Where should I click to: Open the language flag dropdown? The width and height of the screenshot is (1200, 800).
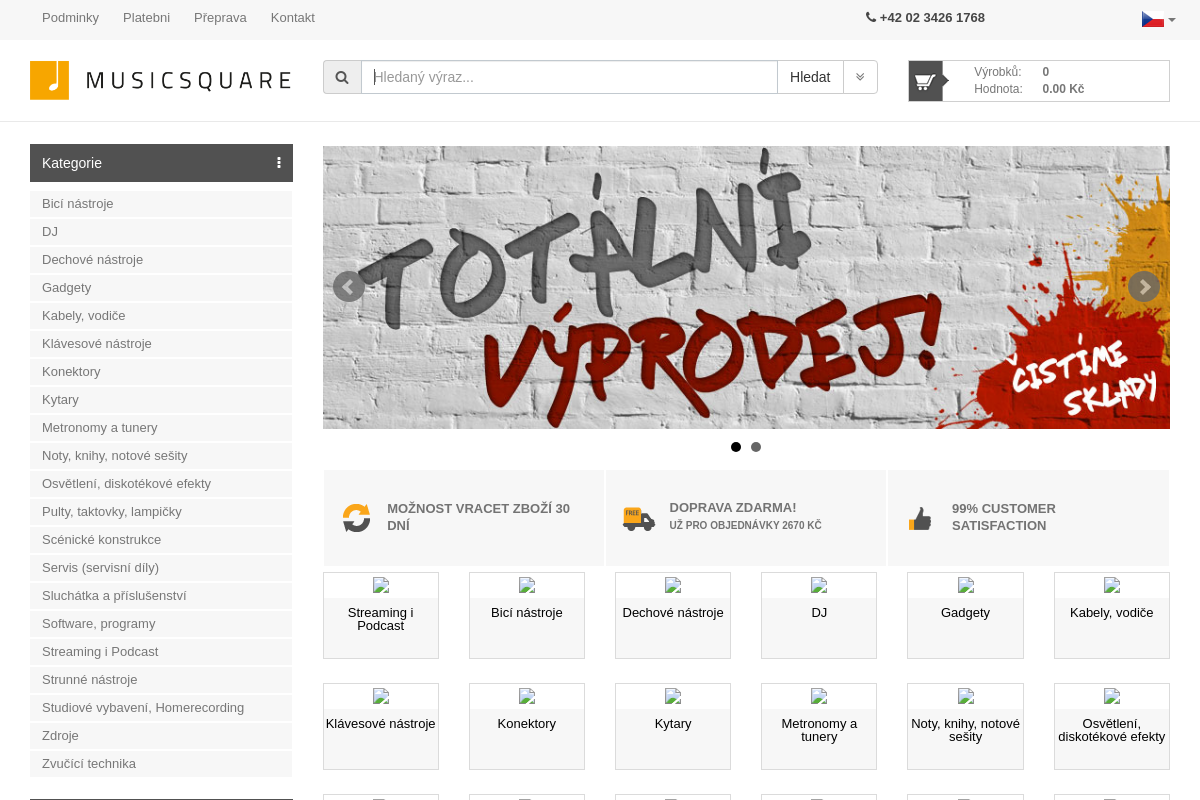[1157, 18]
